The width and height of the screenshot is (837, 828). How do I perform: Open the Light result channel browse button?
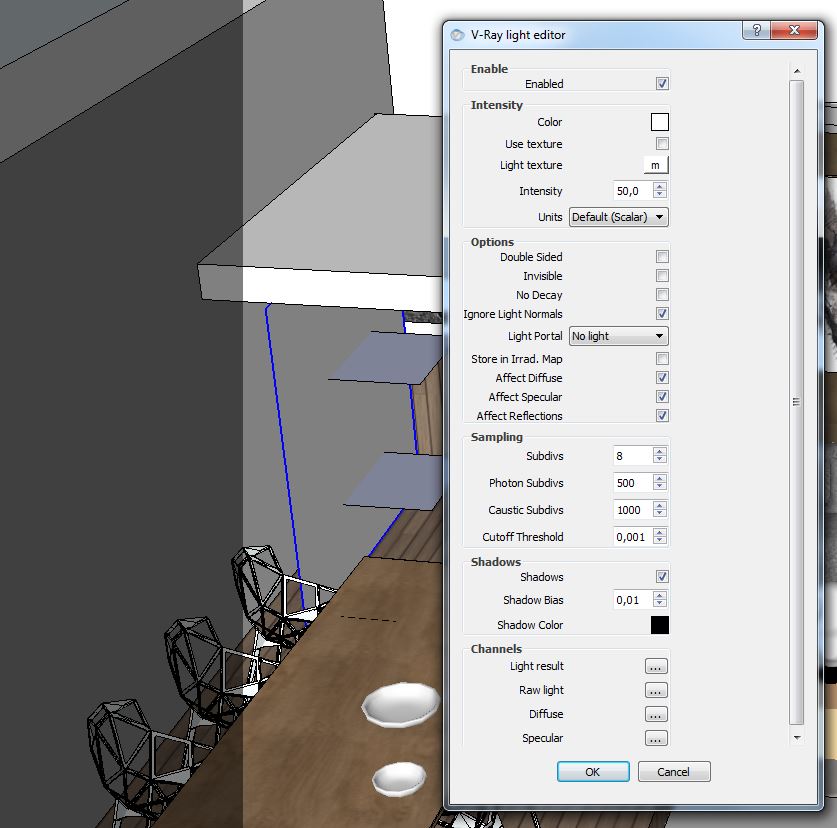pyautogui.click(x=656, y=666)
